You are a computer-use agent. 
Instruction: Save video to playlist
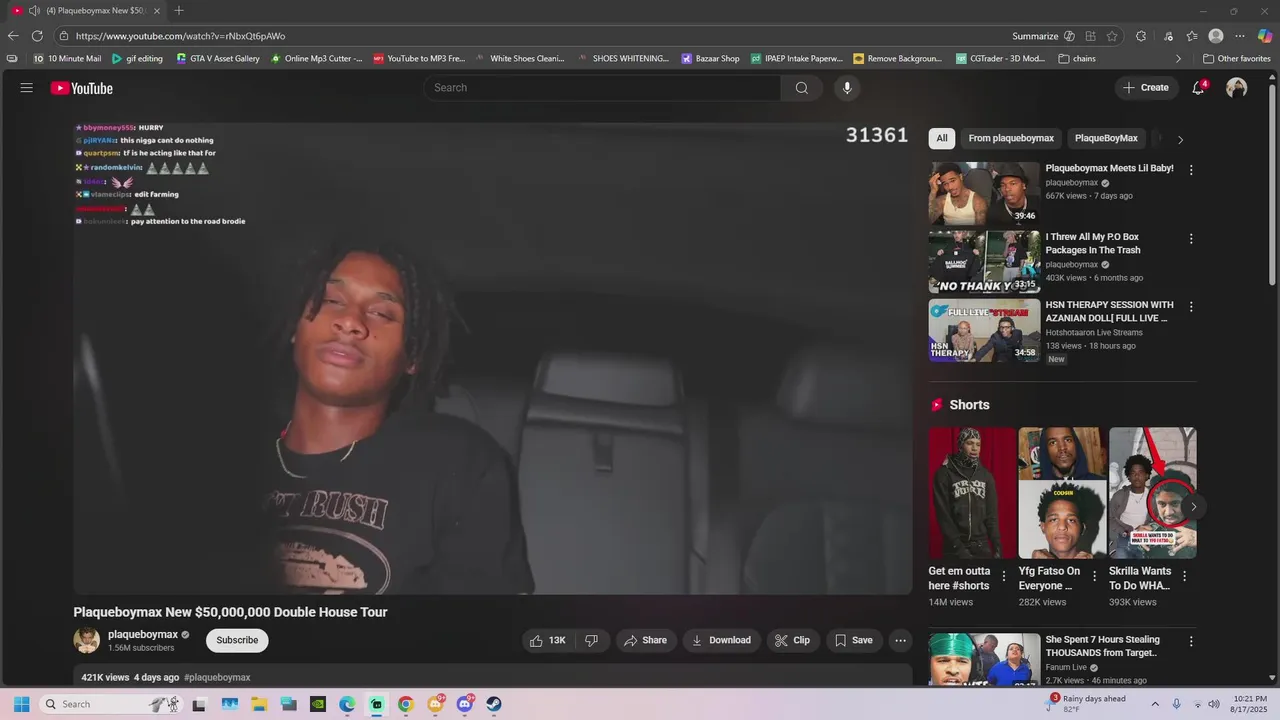(854, 640)
